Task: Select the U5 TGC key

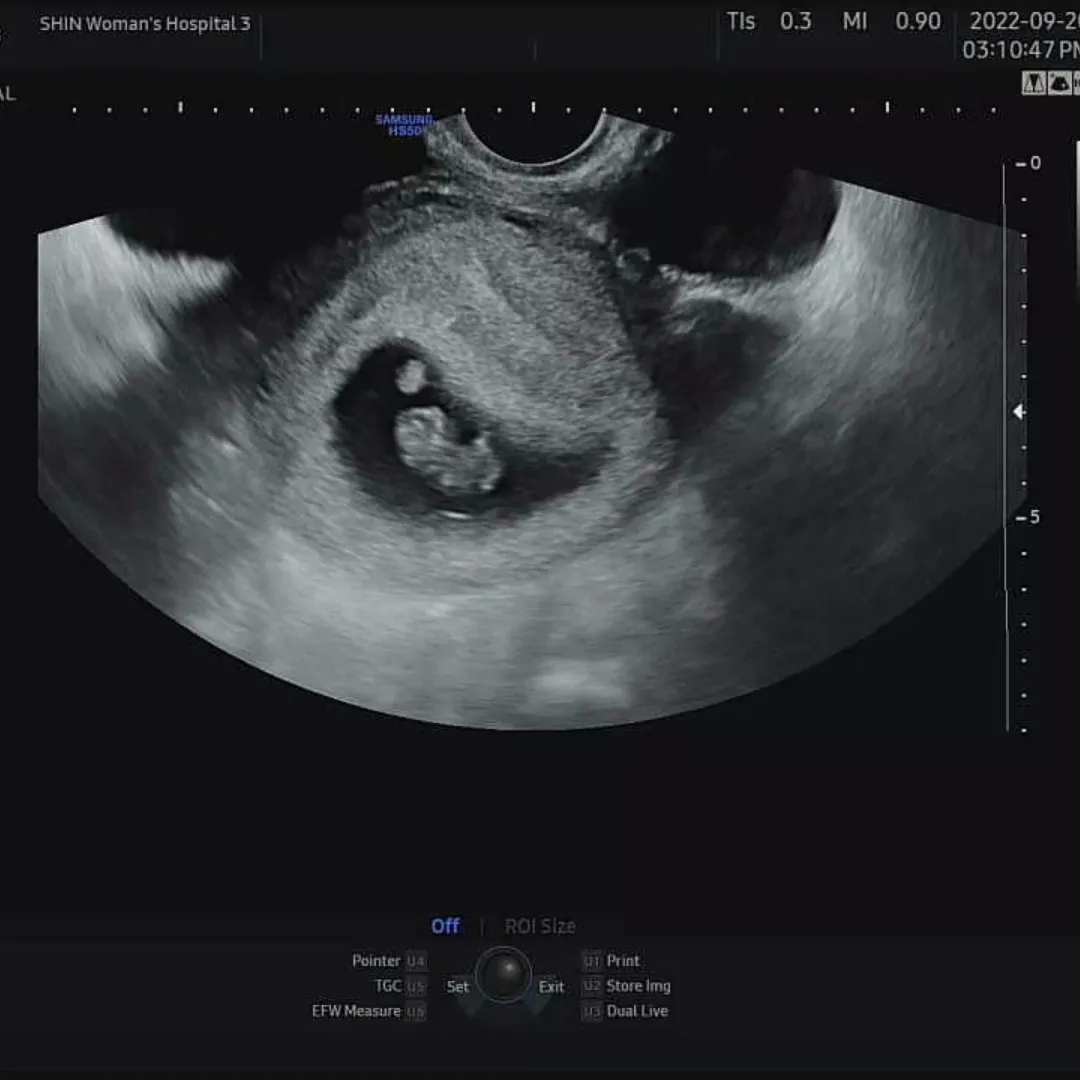Action: pos(415,986)
